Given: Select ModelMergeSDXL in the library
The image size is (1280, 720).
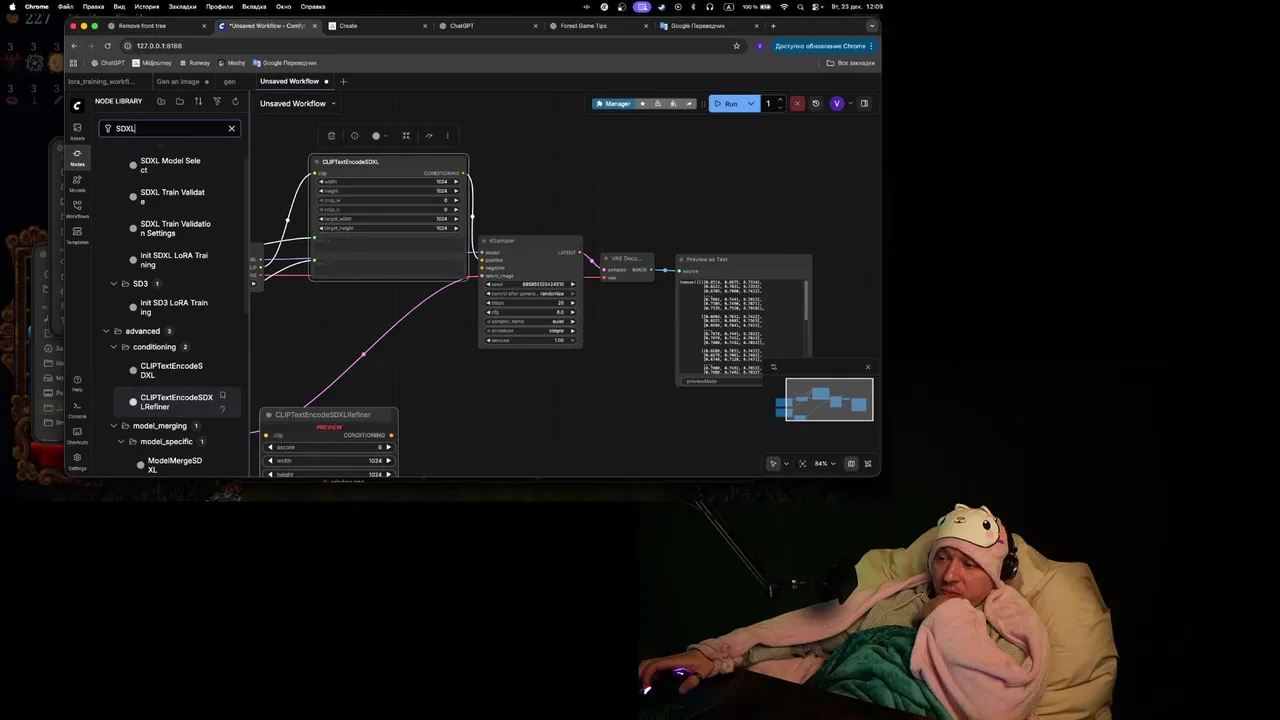Looking at the screenshot, I should [175, 465].
